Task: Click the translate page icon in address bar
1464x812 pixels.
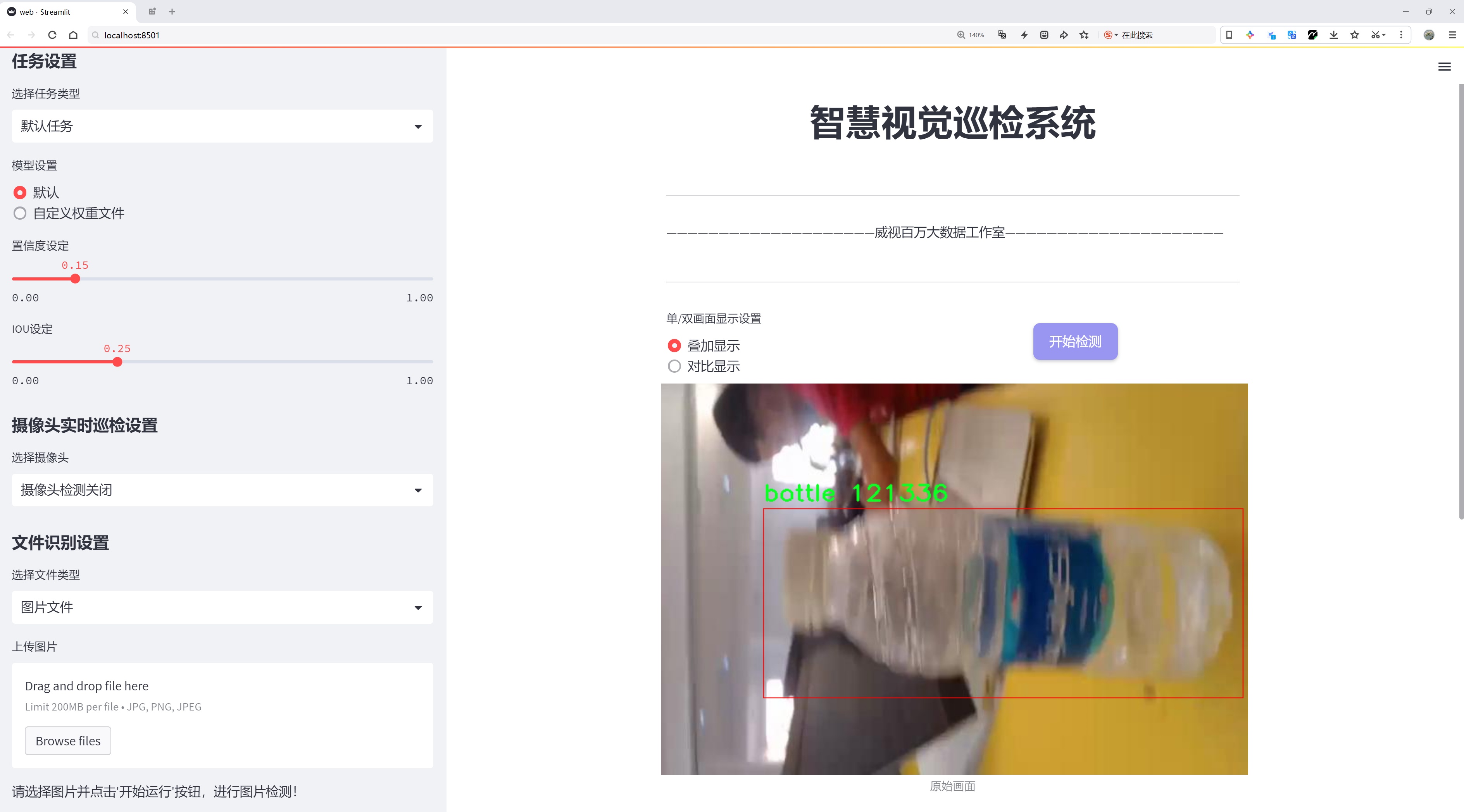Action: point(1002,35)
